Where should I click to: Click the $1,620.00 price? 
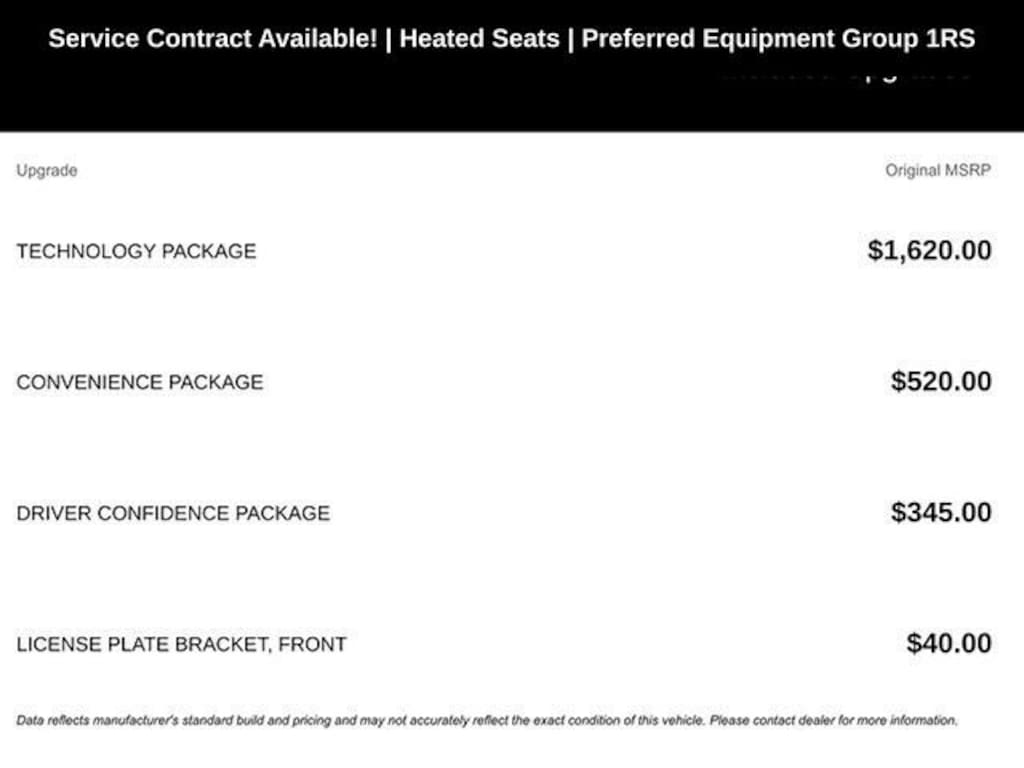coord(929,250)
